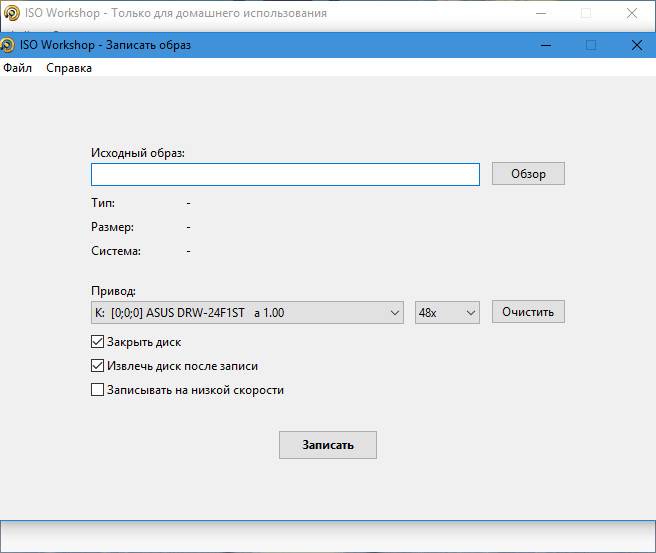Image resolution: width=656 pixels, height=553 pixels.
Task: Click the Очистить button
Action: (528, 312)
